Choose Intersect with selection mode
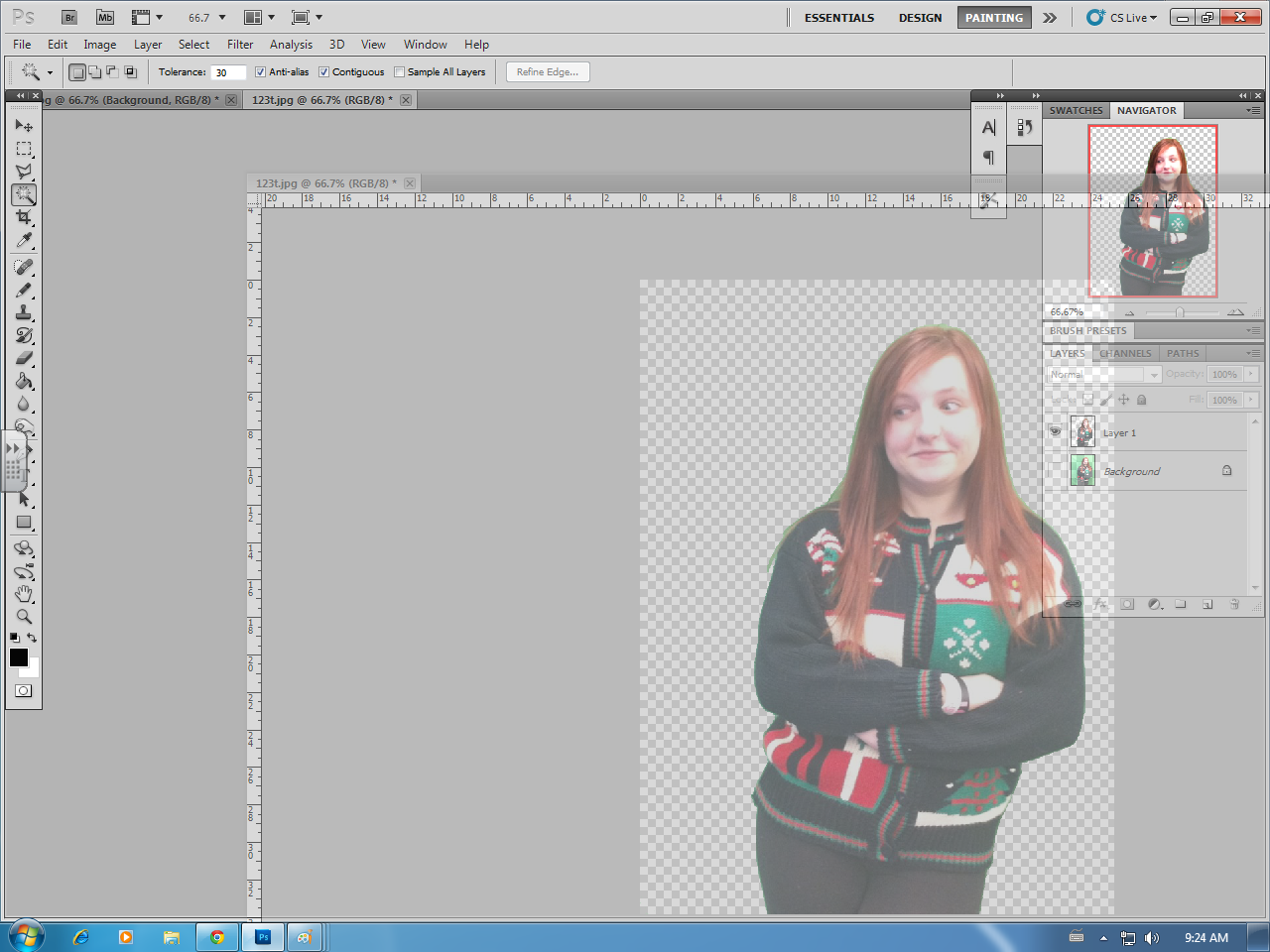The image size is (1270, 952). (130, 71)
